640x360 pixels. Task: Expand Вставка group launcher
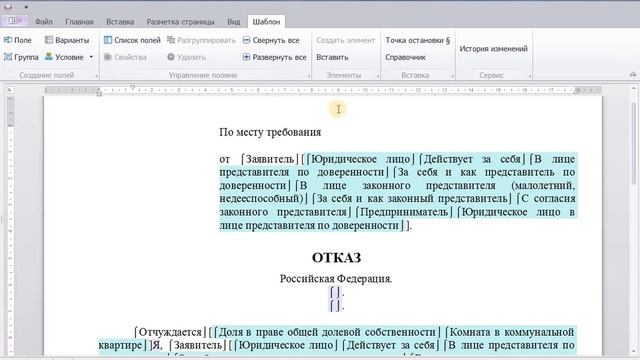point(453,76)
